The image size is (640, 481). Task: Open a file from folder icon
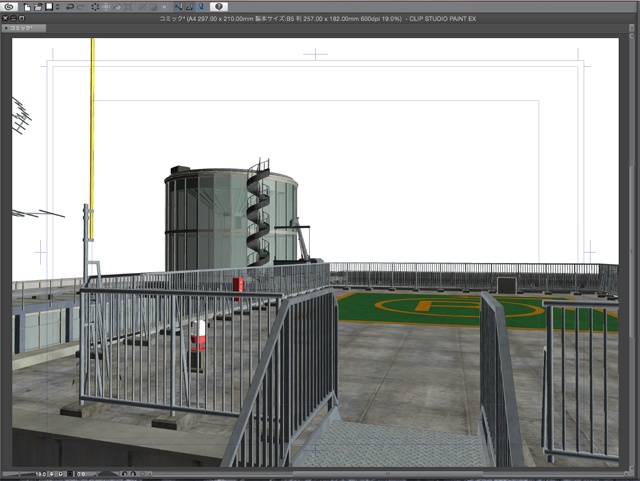point(38,7)
